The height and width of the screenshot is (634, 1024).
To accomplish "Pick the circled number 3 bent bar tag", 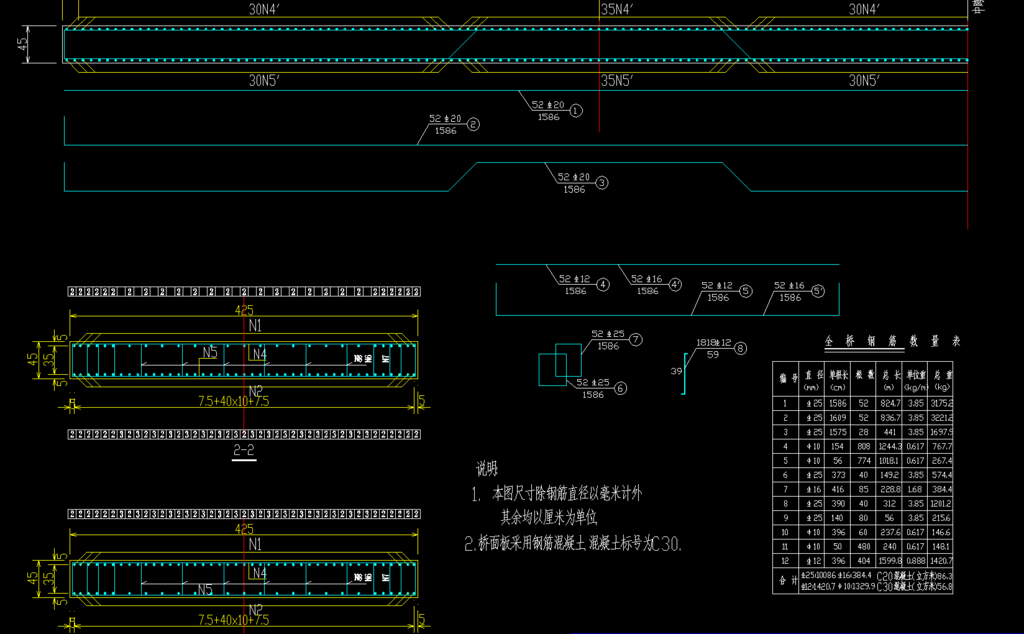I will coord(601,183).
